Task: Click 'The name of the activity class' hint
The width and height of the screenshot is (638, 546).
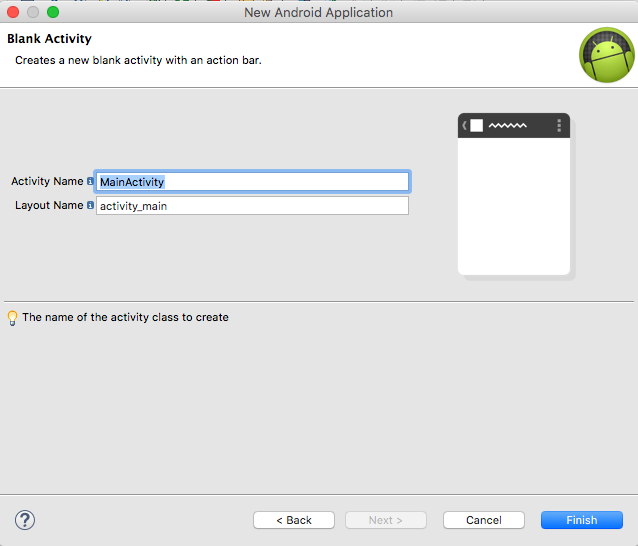Action: click(125, 317)
